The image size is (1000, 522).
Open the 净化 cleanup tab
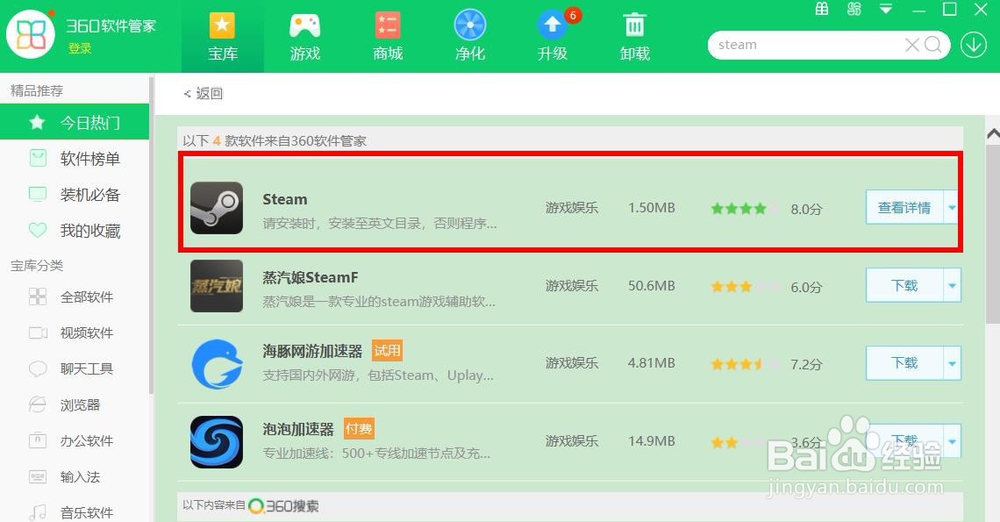coord(470,36)
